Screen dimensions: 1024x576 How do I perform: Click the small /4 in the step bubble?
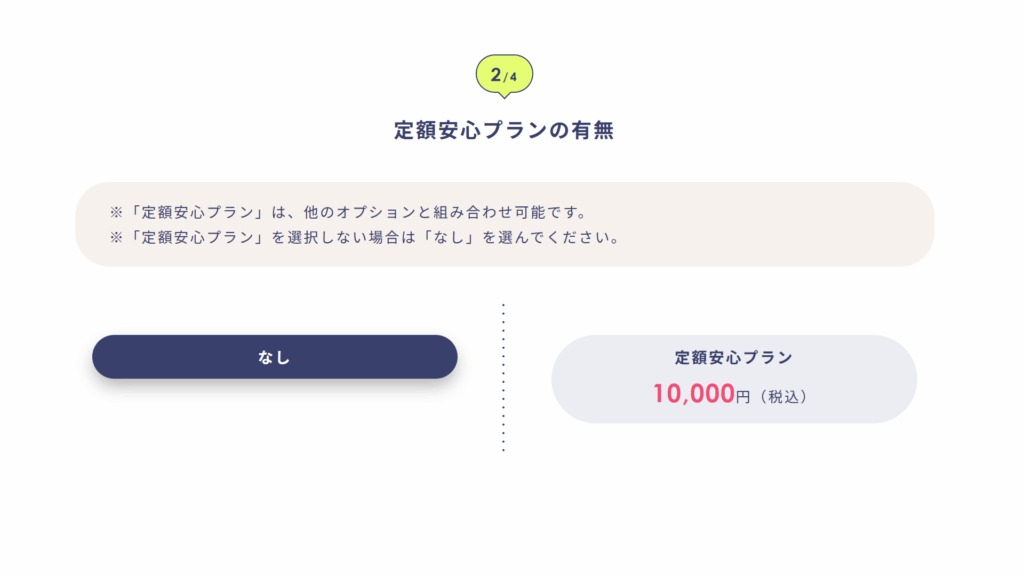(x=511, y=77)
